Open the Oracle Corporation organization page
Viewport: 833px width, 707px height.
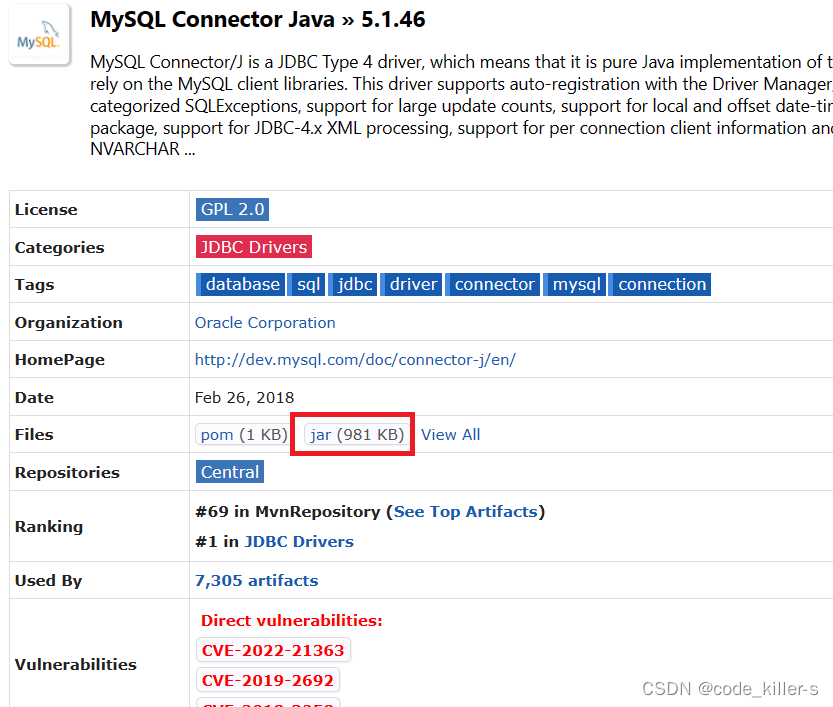(x=264, y=322)
